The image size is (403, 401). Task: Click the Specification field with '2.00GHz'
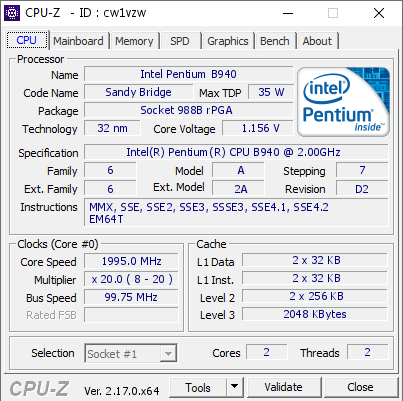point(236,152)
